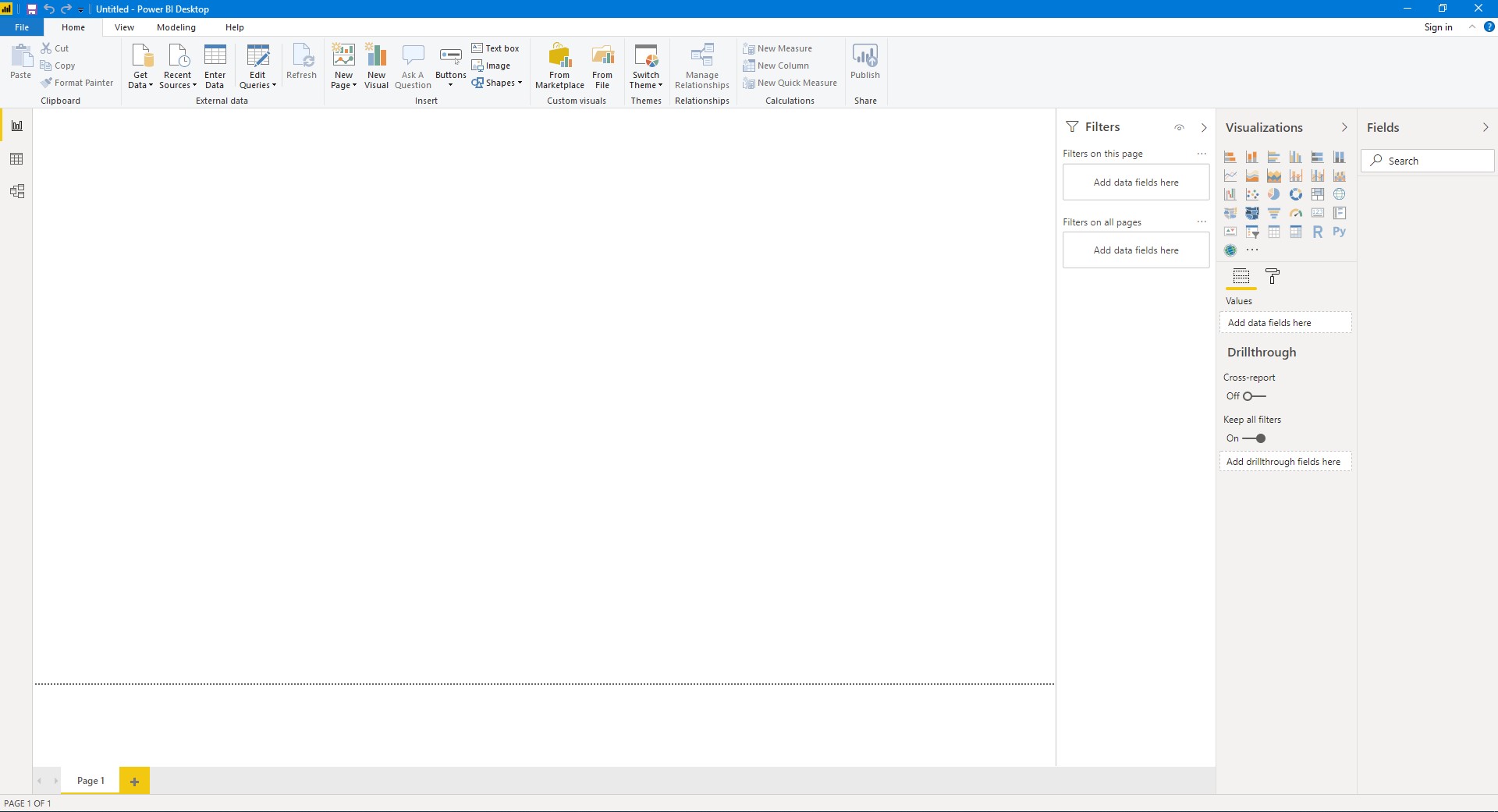This screenshot has width=1498, height=812.
Task: Toggle the Keep all filters switch
Action: [1255, 438]
